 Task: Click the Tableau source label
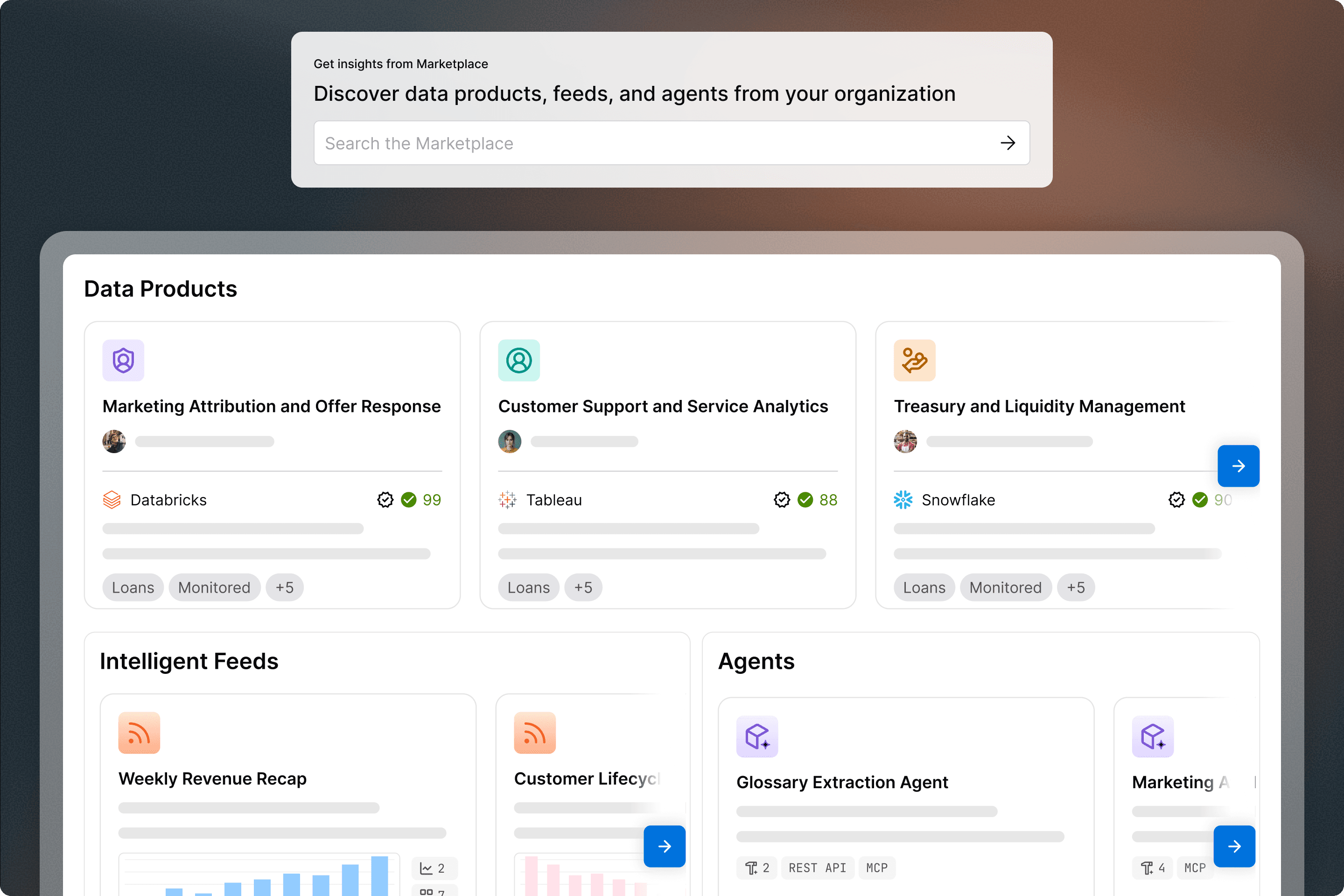tap(554, 500)
